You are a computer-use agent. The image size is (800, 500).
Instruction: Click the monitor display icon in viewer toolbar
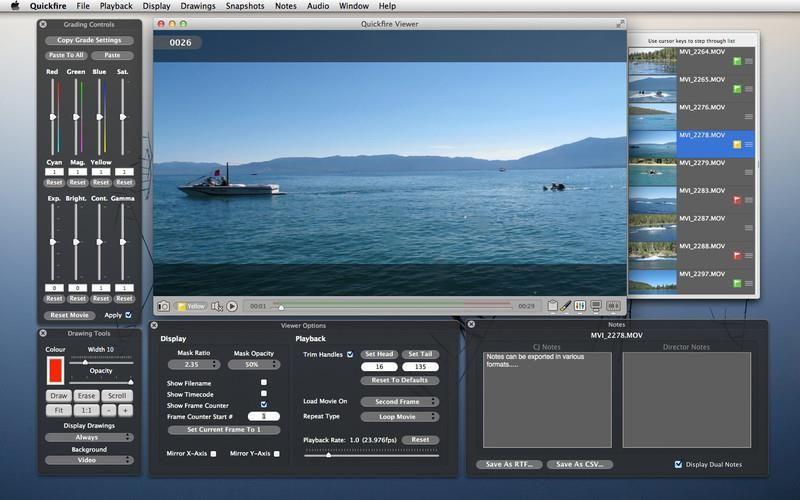point(595,306)
